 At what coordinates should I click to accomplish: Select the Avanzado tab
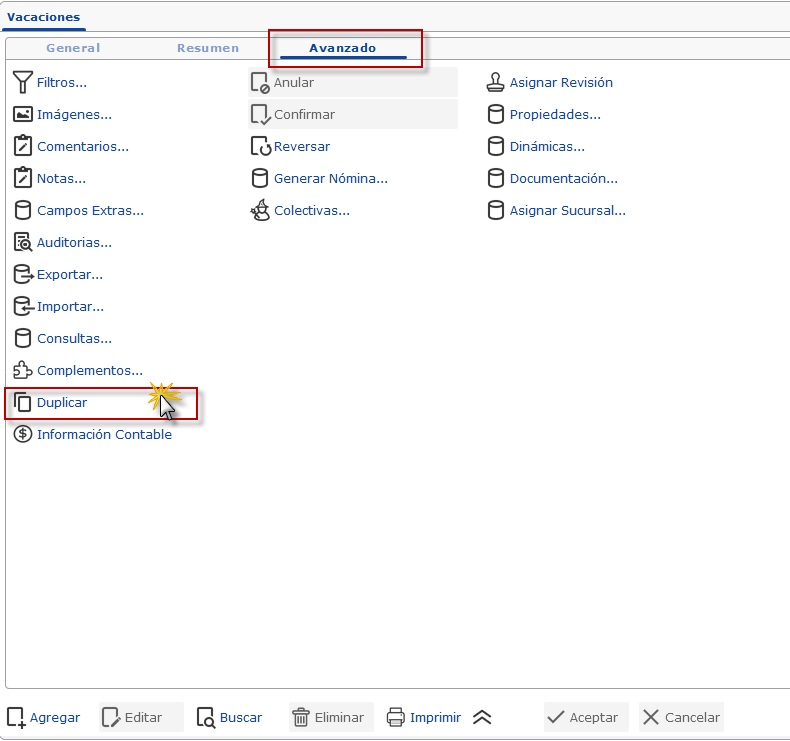[x=343, y=48]
